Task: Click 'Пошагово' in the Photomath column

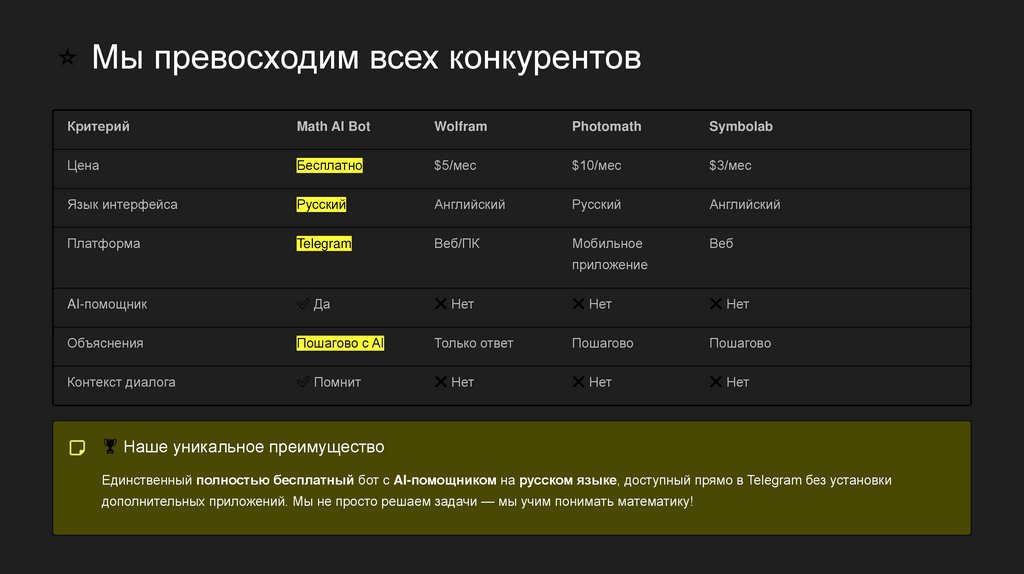Action: point(603,343)
